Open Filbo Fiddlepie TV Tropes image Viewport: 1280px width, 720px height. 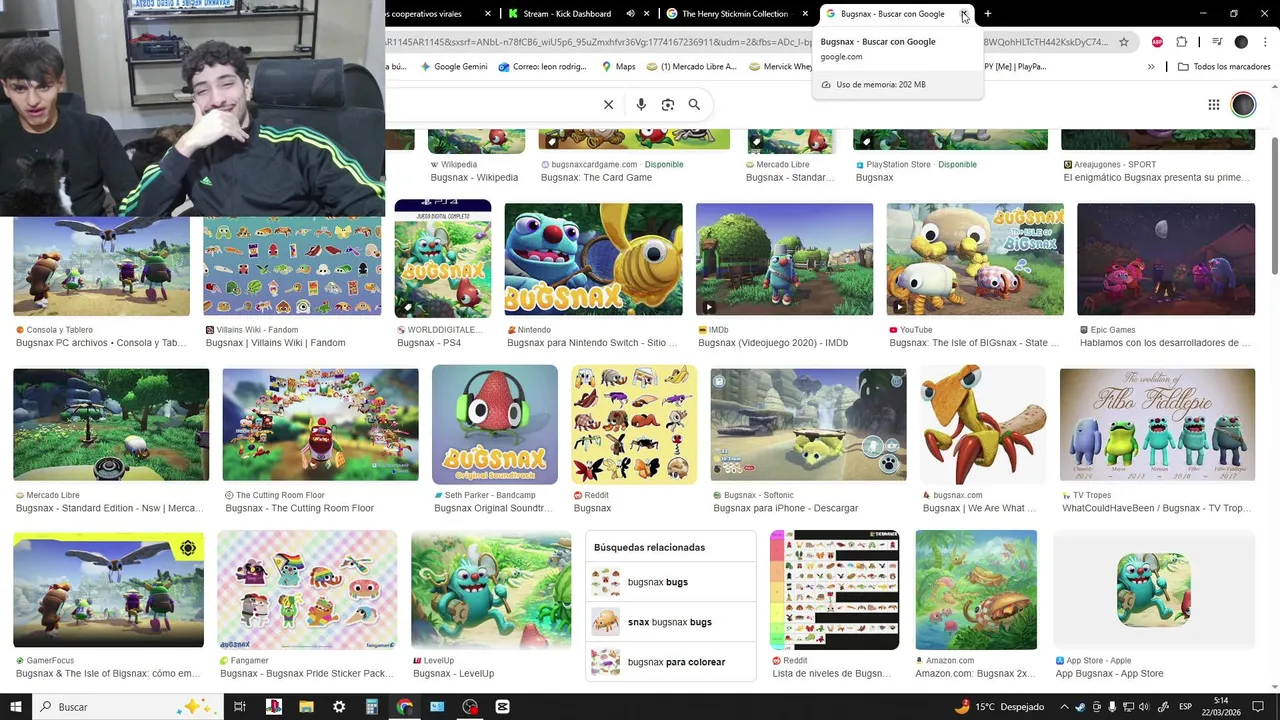pos(1157,425)
